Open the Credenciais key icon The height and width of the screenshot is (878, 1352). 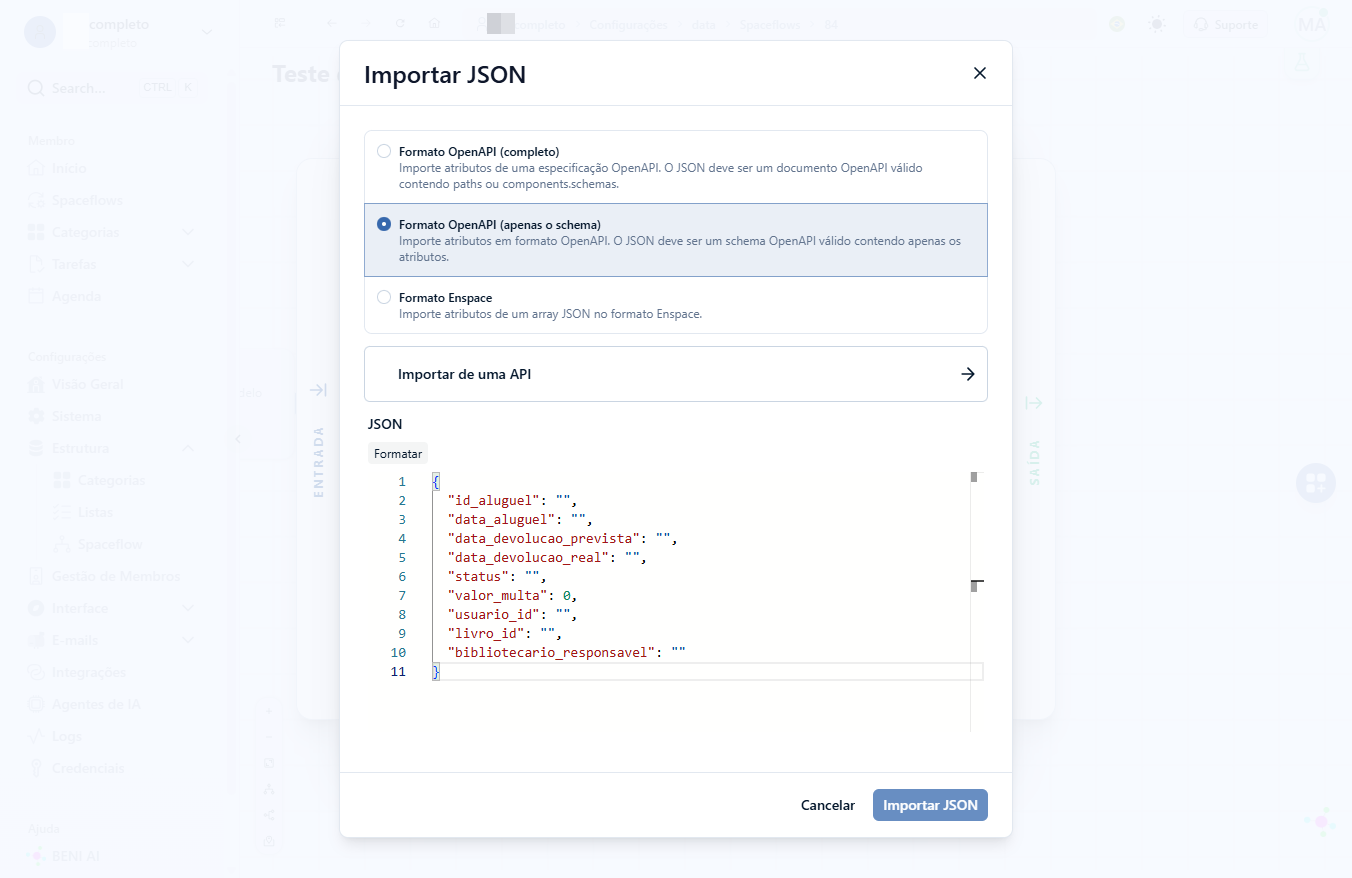coord(36,768)
